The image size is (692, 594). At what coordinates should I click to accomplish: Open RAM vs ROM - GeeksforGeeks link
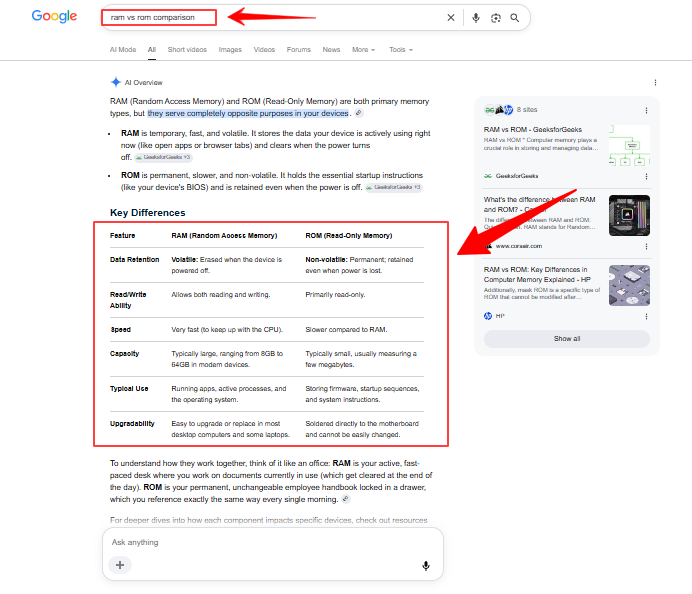tap(532, 130)
